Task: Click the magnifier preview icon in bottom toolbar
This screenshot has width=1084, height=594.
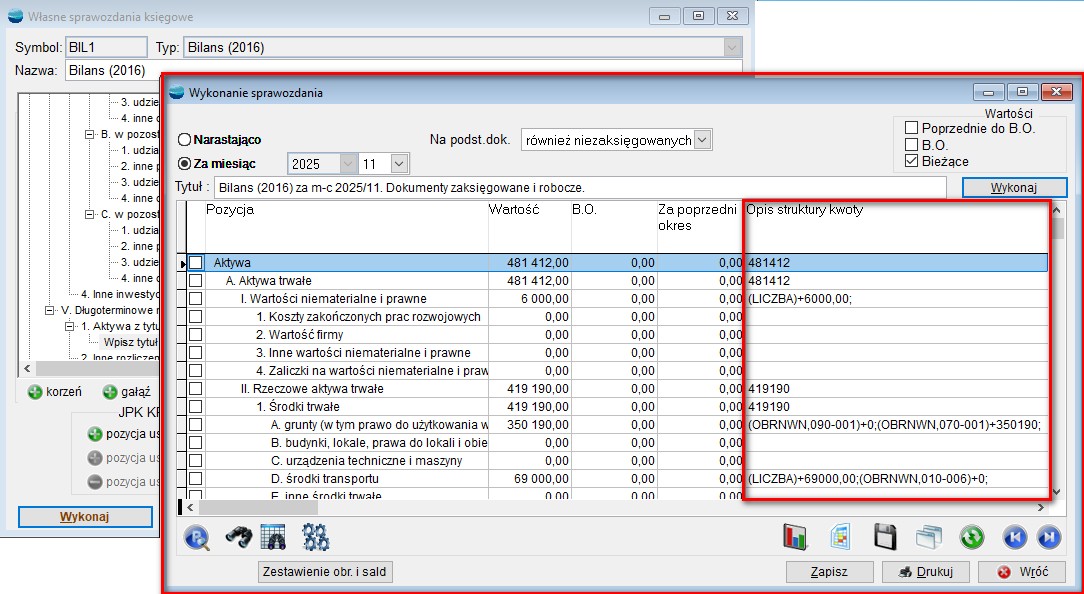Action: [197, 538]
